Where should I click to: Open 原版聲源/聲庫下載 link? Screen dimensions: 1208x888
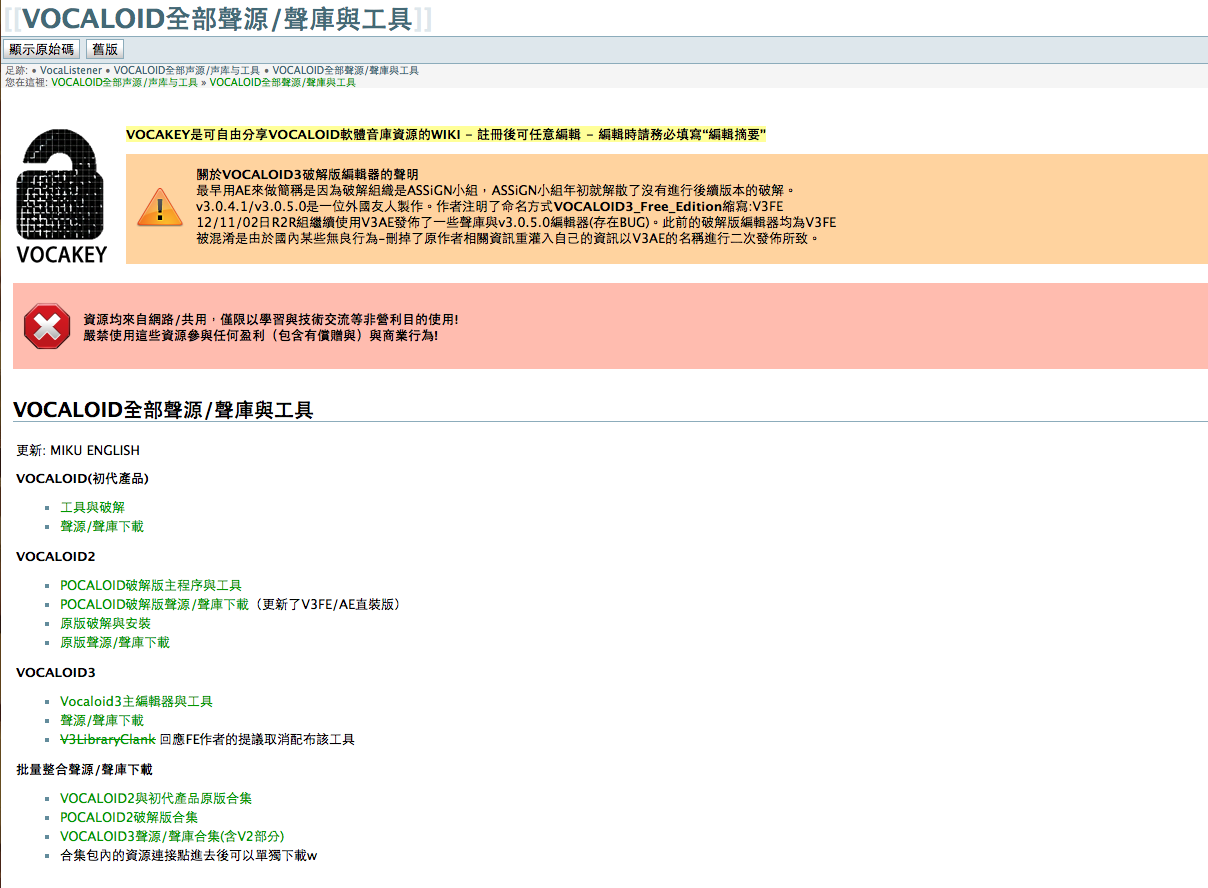click(115, 642)
